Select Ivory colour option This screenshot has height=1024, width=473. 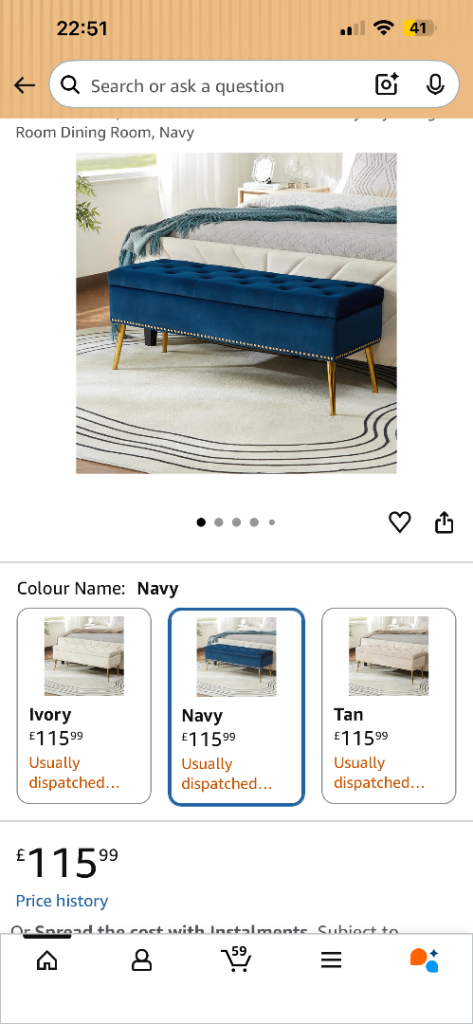pos(84,706)
